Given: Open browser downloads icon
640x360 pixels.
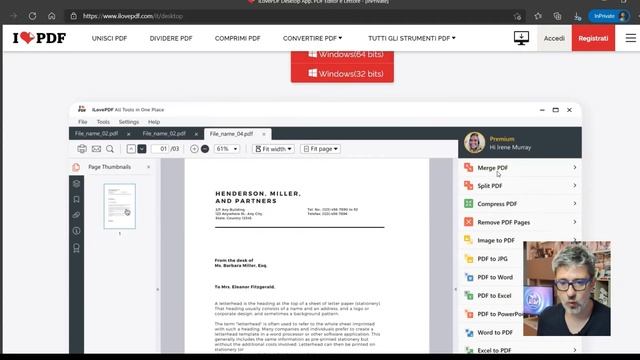Looking at the screenshot, I should 577,16.
